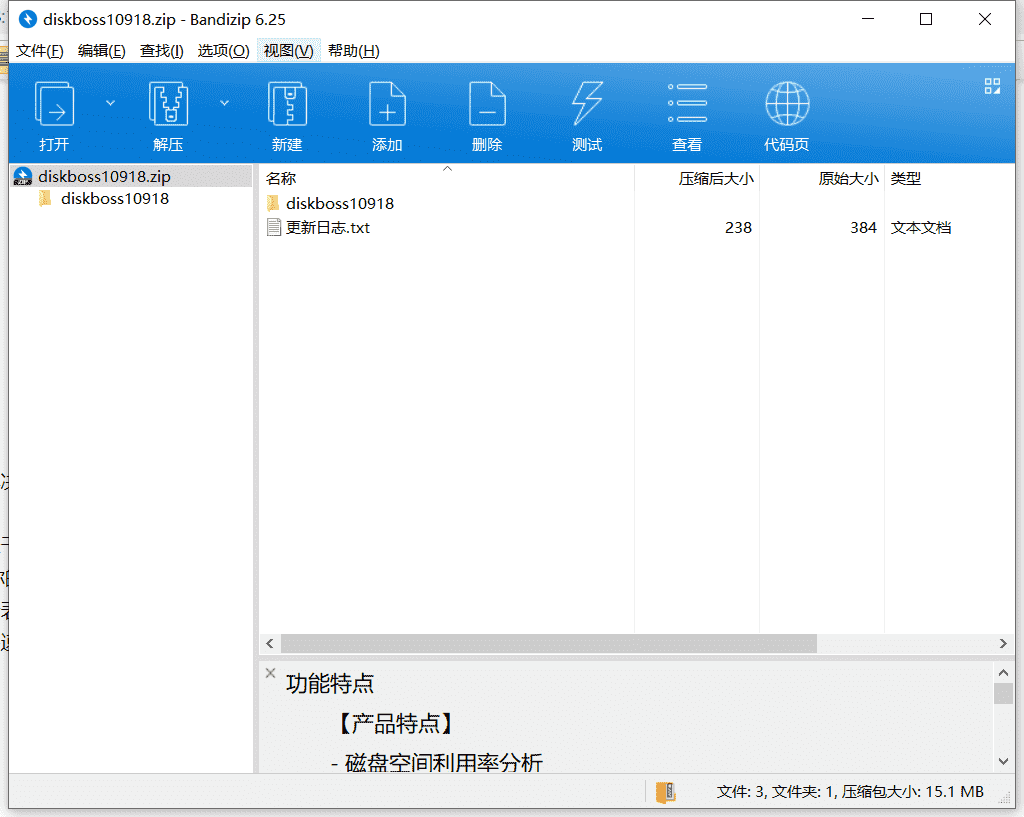Click the 【产品特点】 text in preview

pos(396,723)
